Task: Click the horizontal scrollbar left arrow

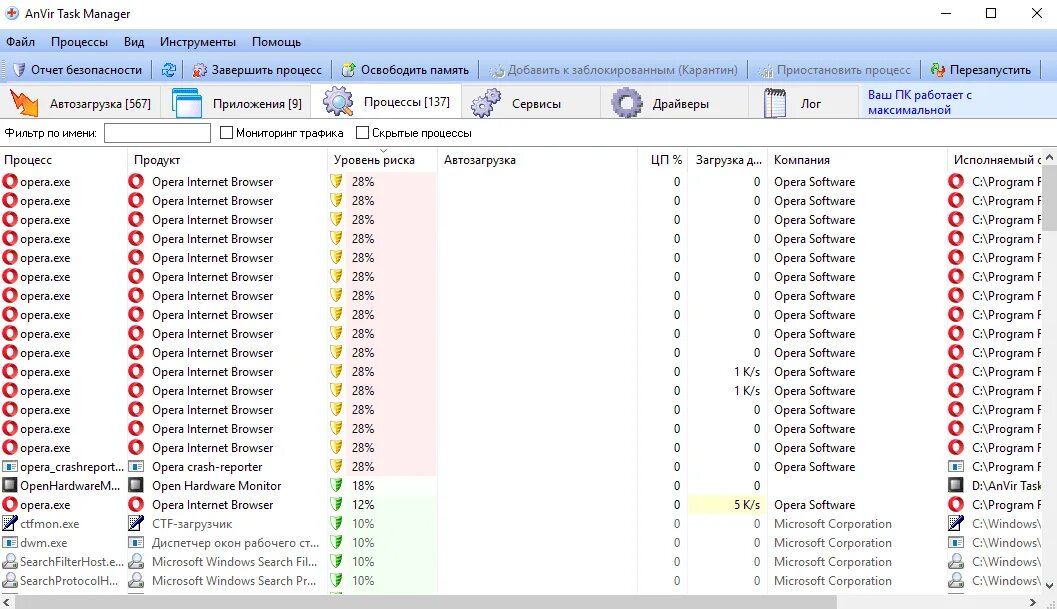Action: [7, 602]
